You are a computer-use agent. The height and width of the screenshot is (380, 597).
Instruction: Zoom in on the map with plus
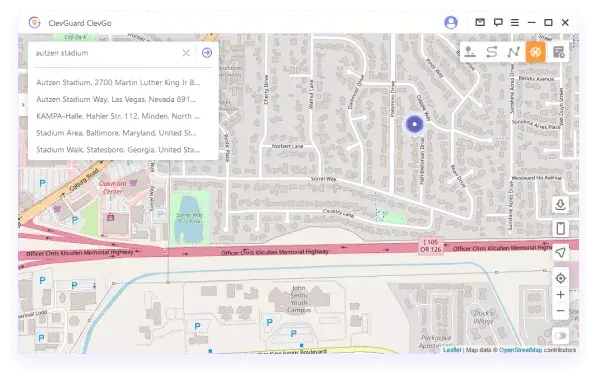pyautogui.click(x=560, y=295)
